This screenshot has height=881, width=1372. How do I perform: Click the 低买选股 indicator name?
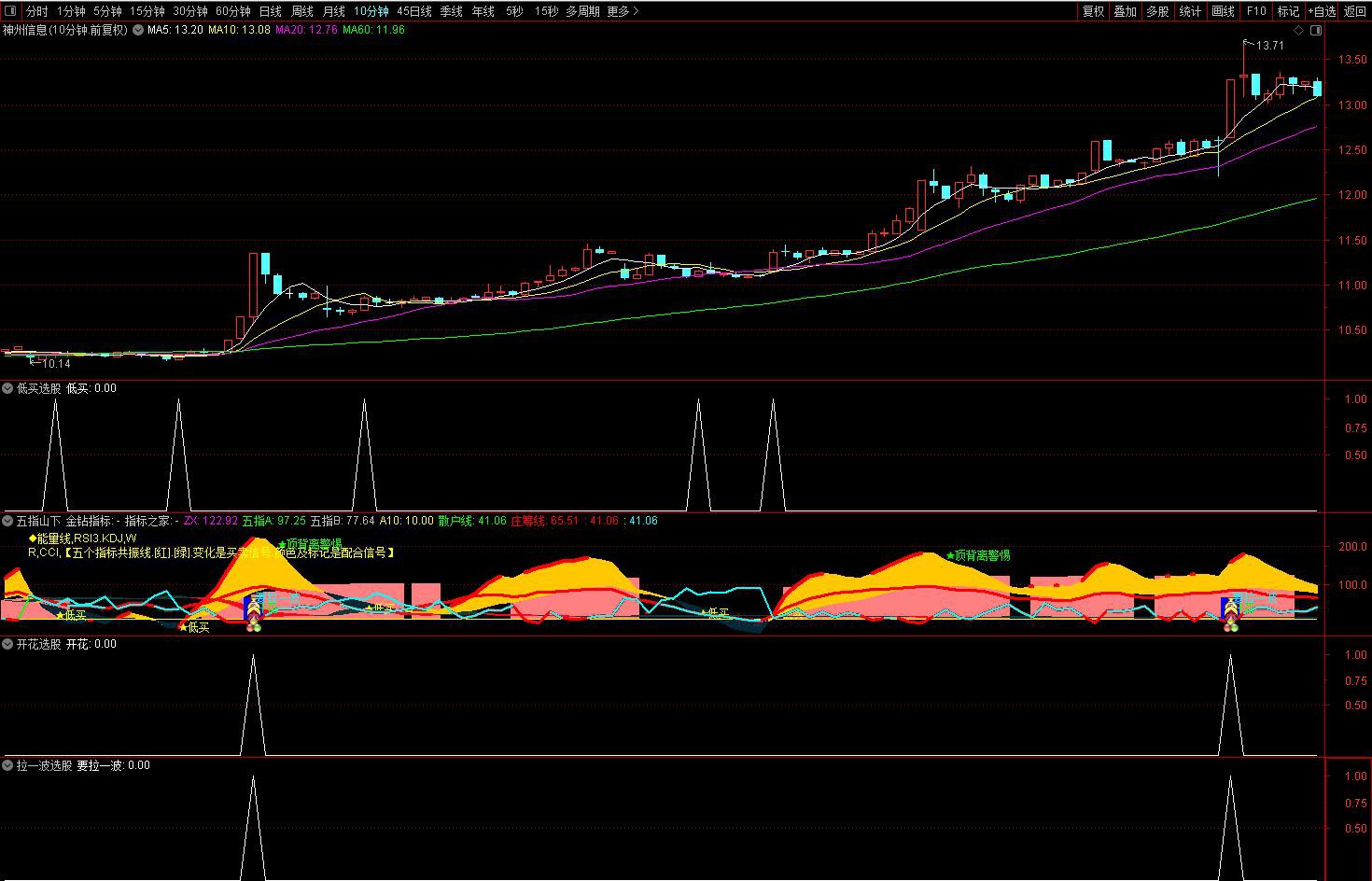38,388
